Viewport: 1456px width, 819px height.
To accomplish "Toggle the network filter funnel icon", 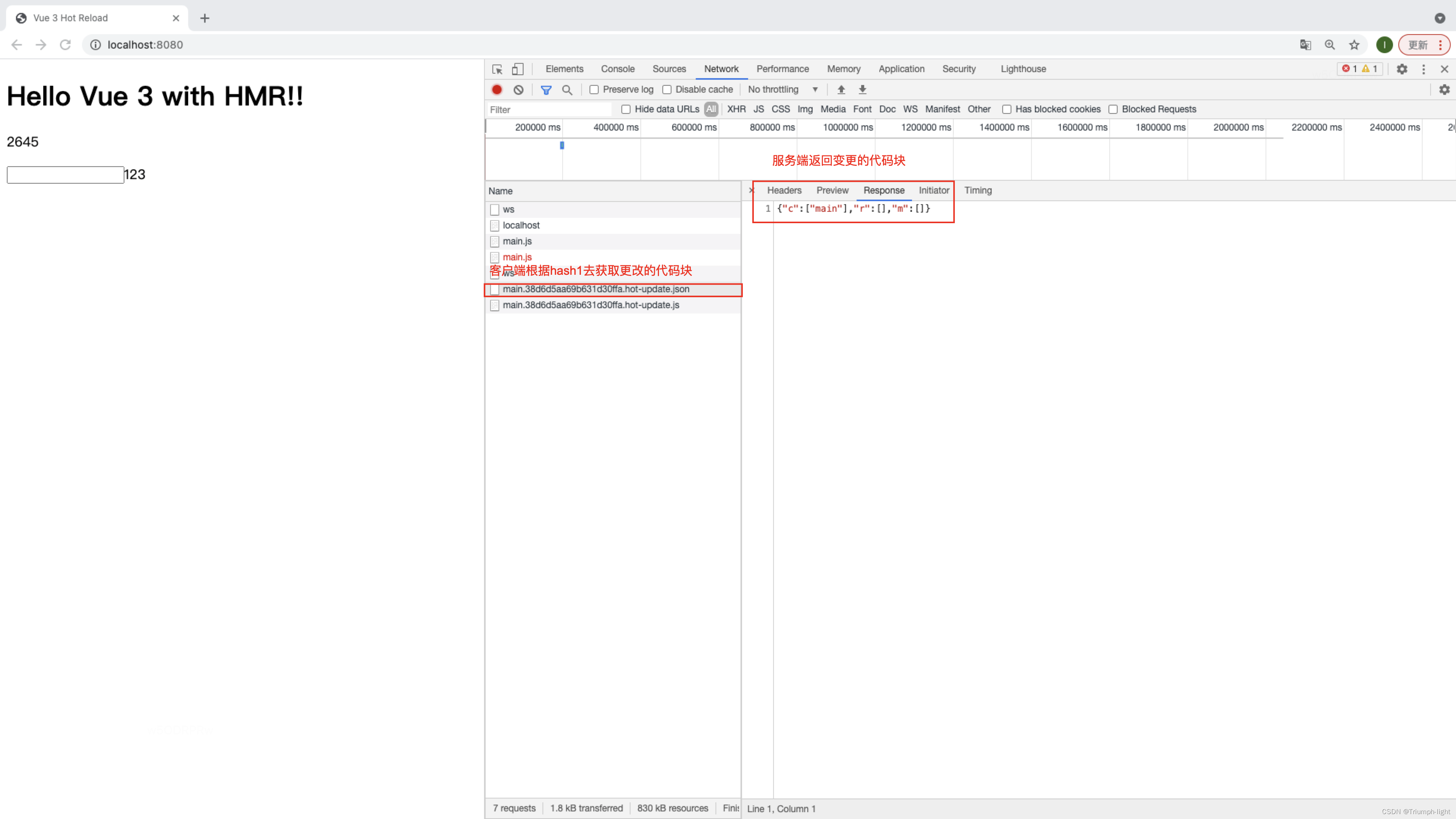I will click(546, 89).
